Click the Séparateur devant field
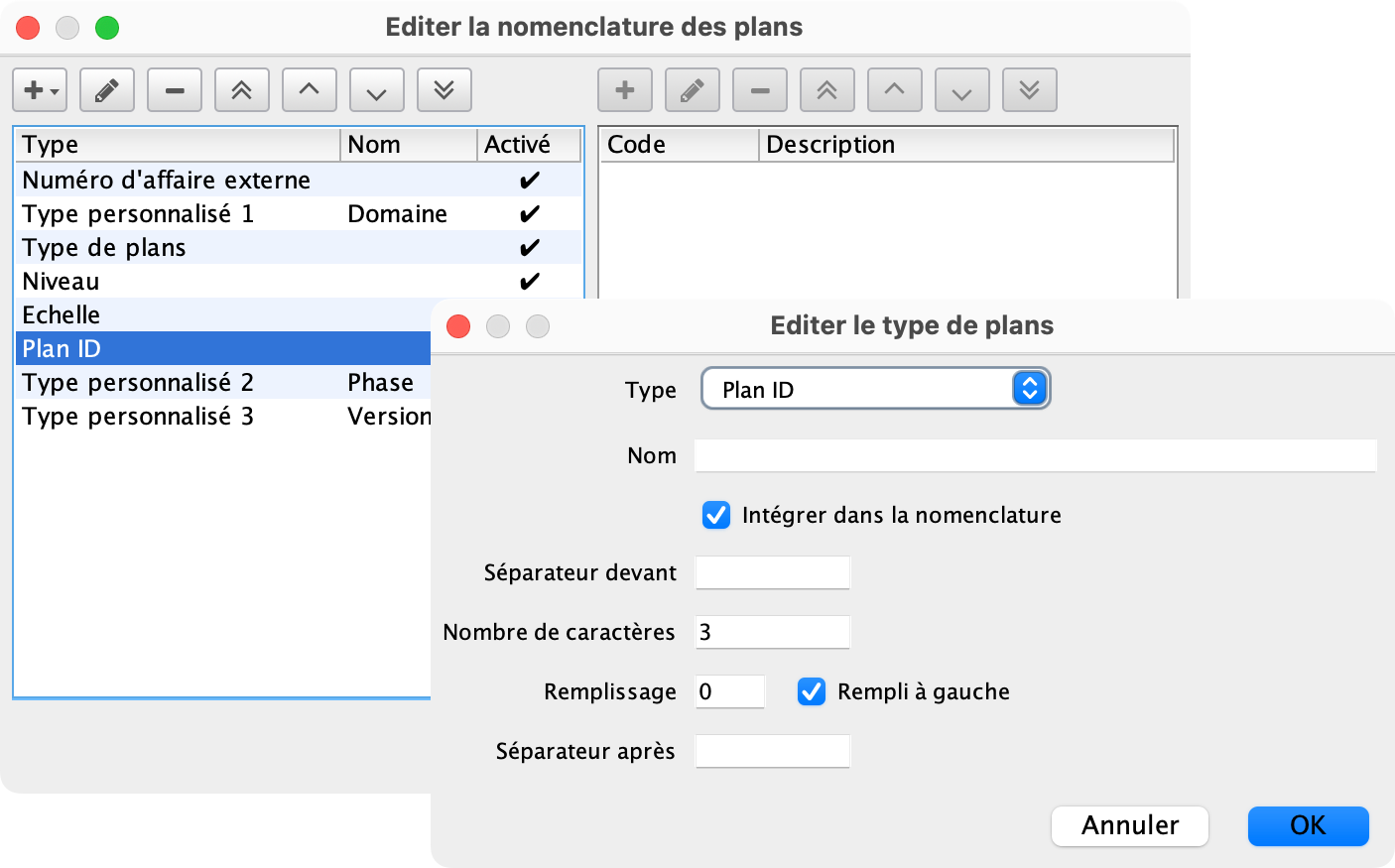Image resolution: width=1395 pixels, height=868 pixels. coord(773,572)
